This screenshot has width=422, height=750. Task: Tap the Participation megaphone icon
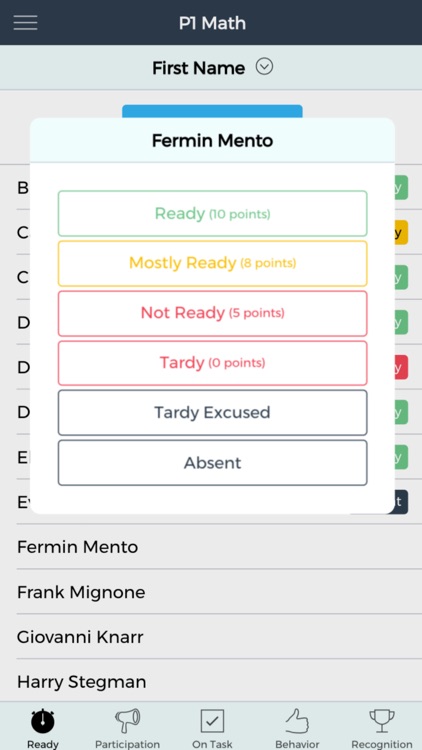tap(127, 721)
